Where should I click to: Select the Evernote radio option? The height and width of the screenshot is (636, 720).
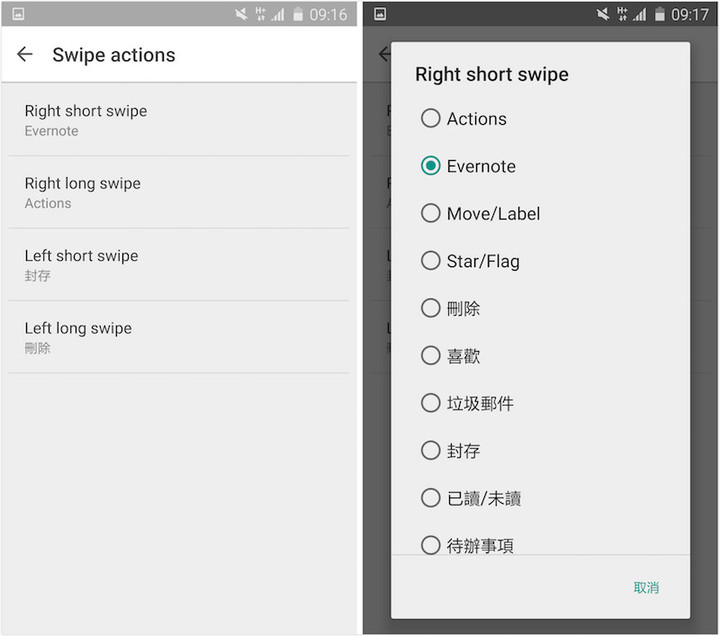[431, 166]
